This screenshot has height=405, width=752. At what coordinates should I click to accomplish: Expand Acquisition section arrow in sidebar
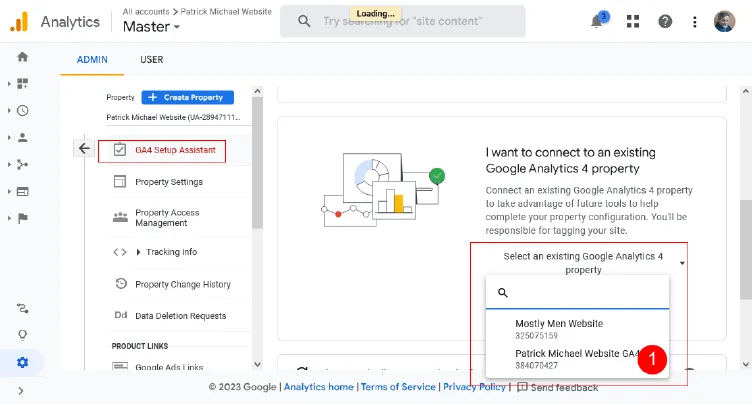pyautogui.click(x=9, y=165)
